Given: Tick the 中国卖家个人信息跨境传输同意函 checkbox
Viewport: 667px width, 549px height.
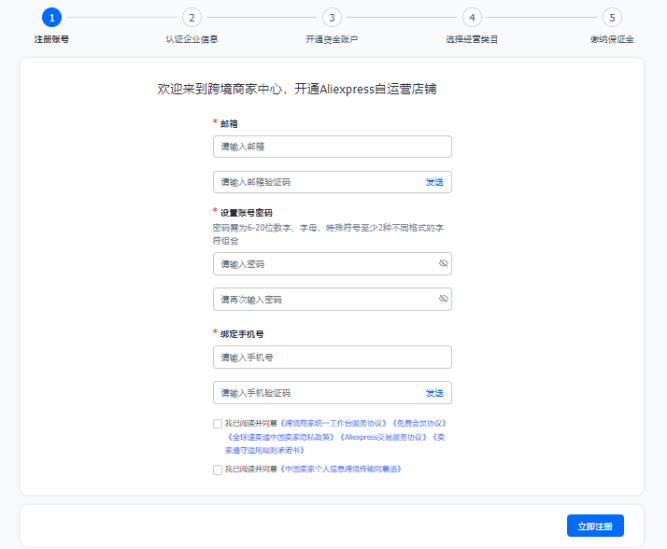Looking at the screenshot, I should 218,469.
